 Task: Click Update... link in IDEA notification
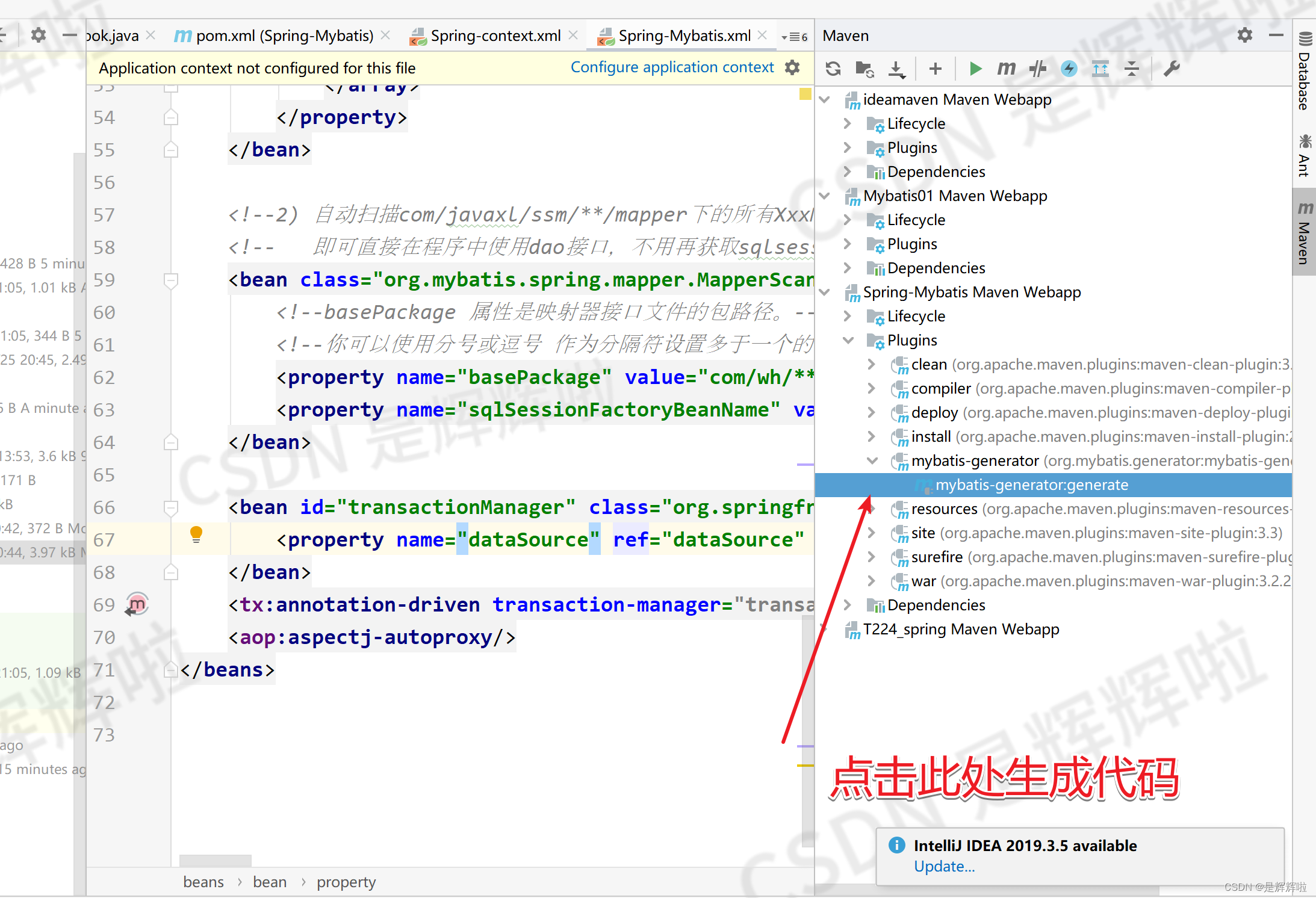[944, 866]
